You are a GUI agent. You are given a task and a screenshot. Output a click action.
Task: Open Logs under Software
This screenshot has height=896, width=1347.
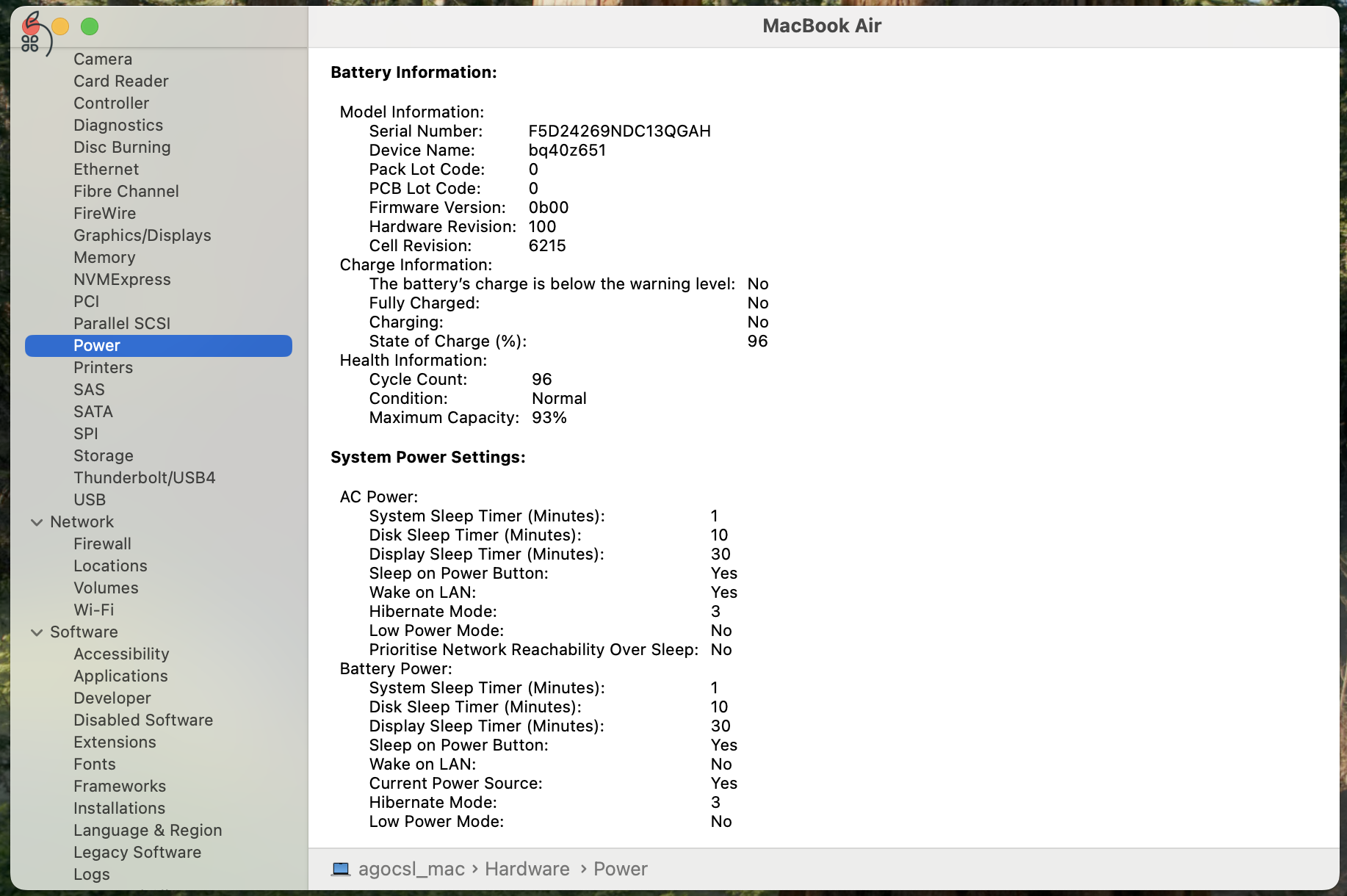click(x=92, y=874)
